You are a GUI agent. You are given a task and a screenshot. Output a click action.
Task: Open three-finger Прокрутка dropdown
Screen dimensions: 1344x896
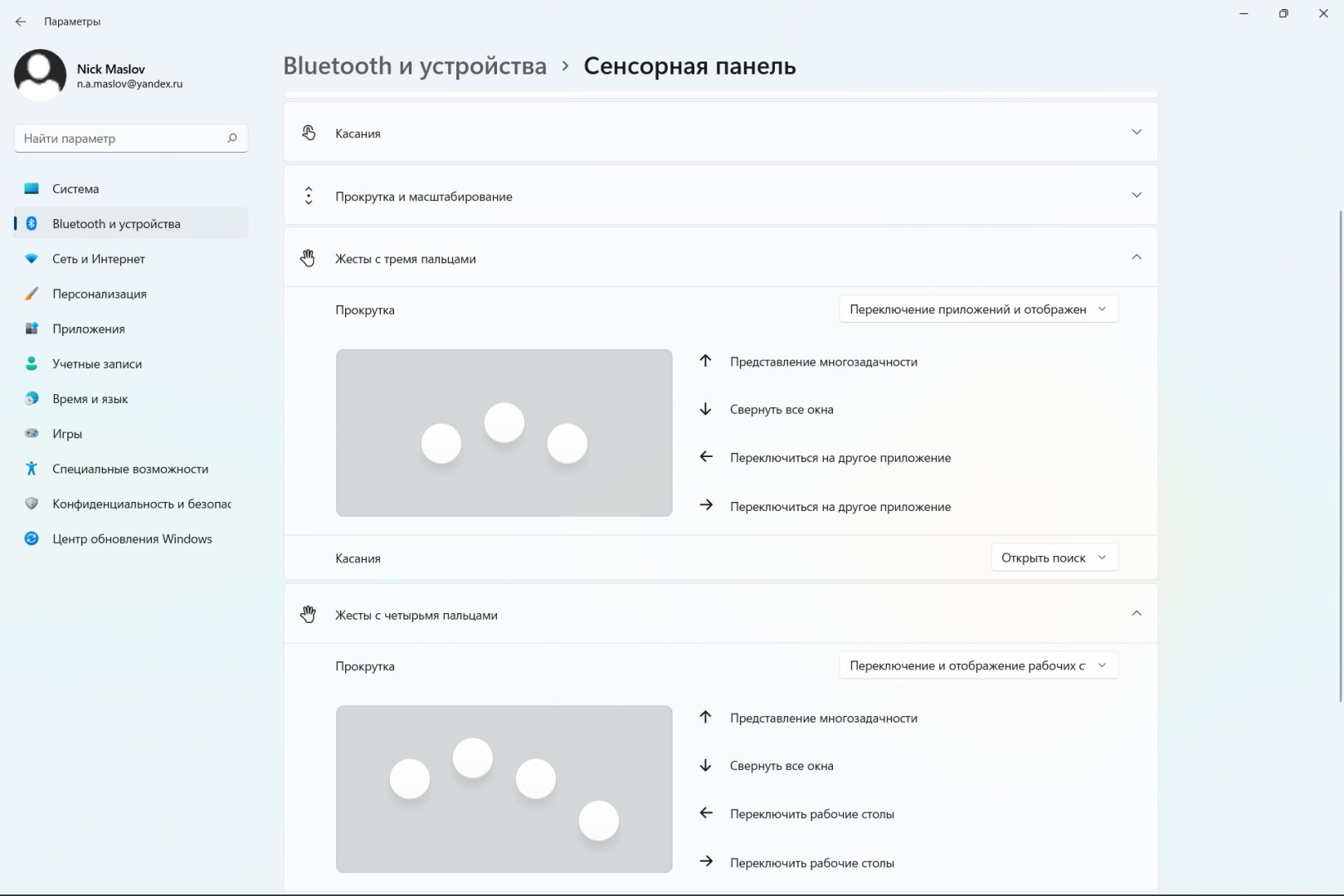[978, 309]
